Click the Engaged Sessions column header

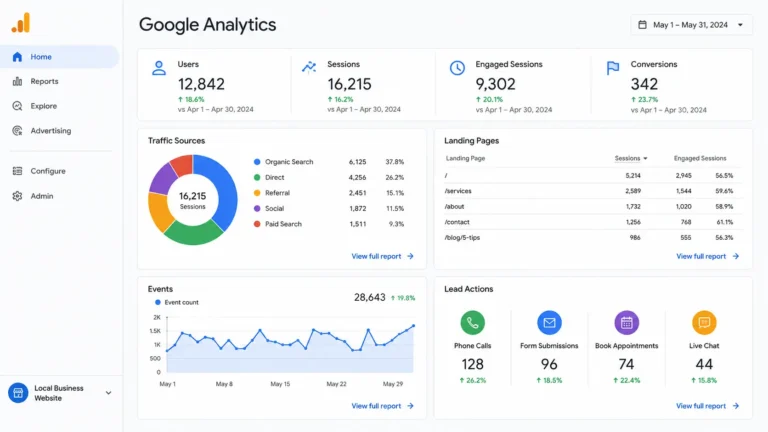(700, 158)
